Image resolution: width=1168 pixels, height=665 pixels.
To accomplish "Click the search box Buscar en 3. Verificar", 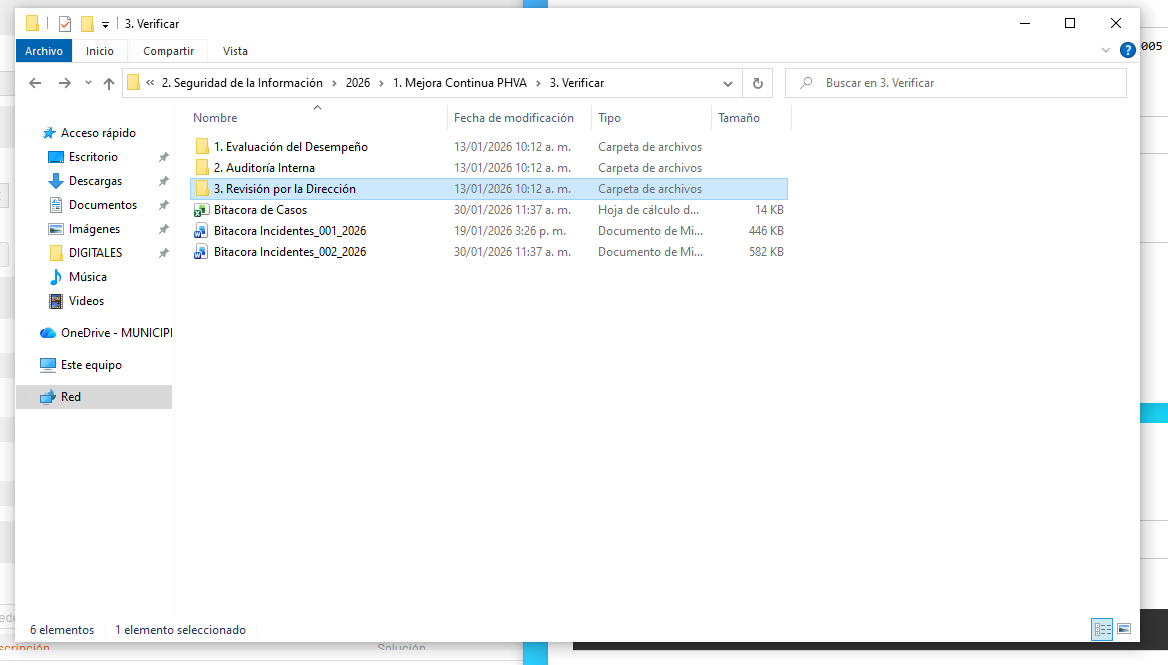I will [956, 83].
